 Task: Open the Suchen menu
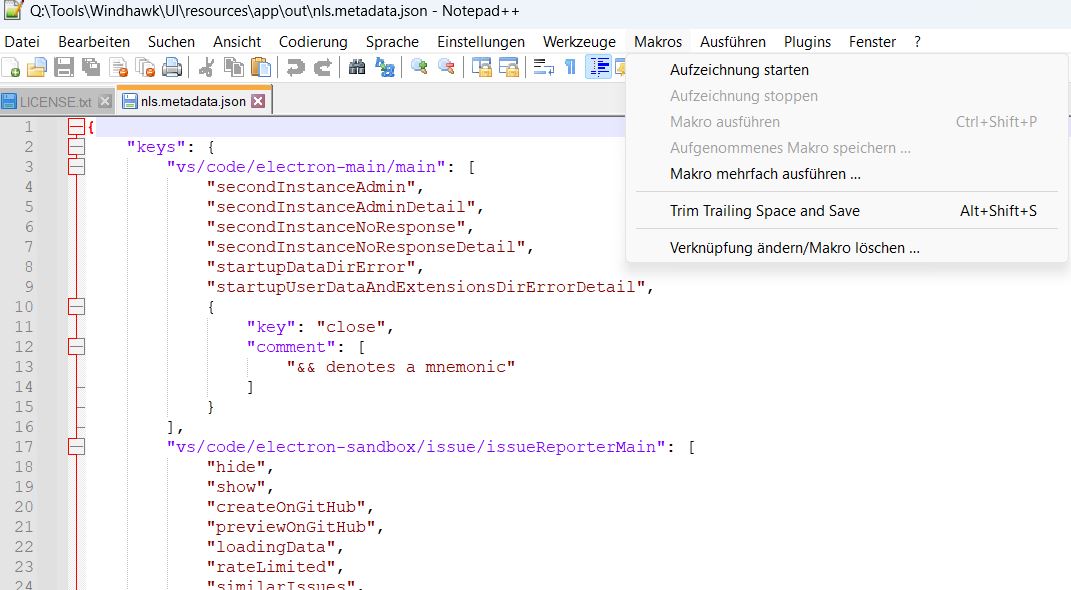pyautogui.click(x=171, y=42)
